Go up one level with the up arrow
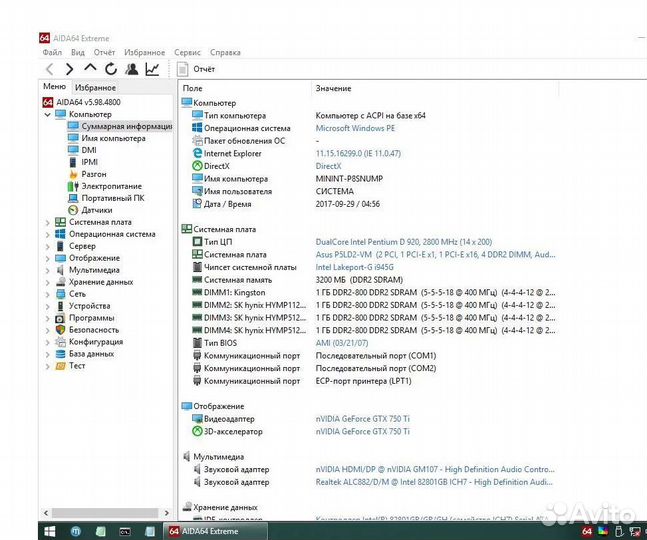This screenshot has height=540, width=647. 90,68
